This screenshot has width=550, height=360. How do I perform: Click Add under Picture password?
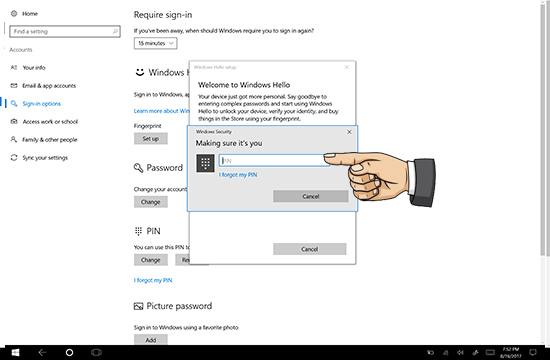click(x=150, y=340)
